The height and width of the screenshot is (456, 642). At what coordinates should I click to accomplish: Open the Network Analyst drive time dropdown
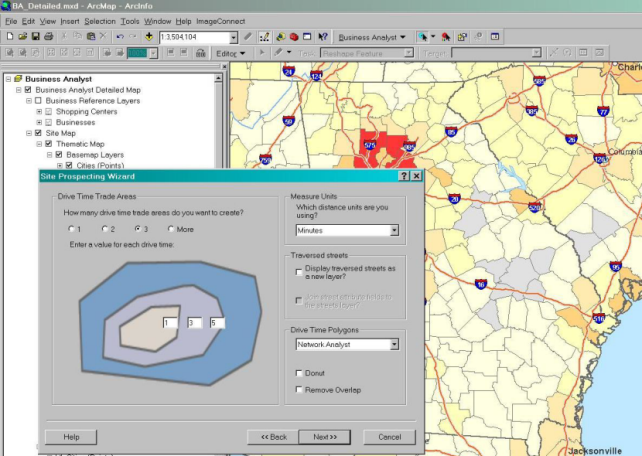pos(394,345)
